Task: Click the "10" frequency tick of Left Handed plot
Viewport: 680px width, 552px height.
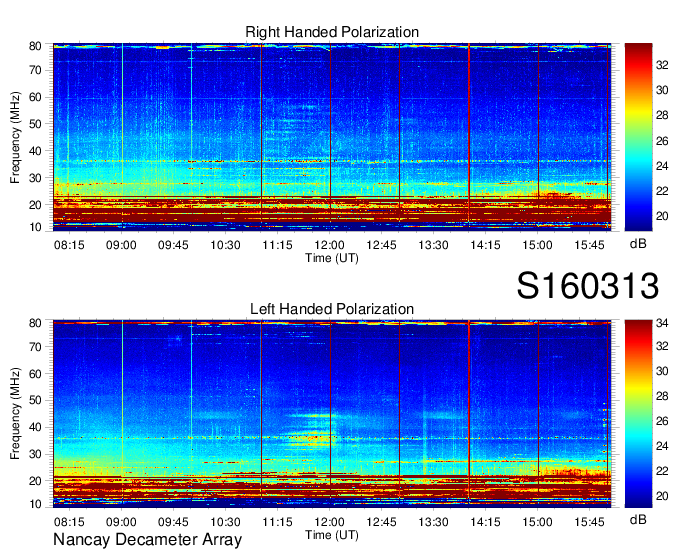Action: click(35, 504)
